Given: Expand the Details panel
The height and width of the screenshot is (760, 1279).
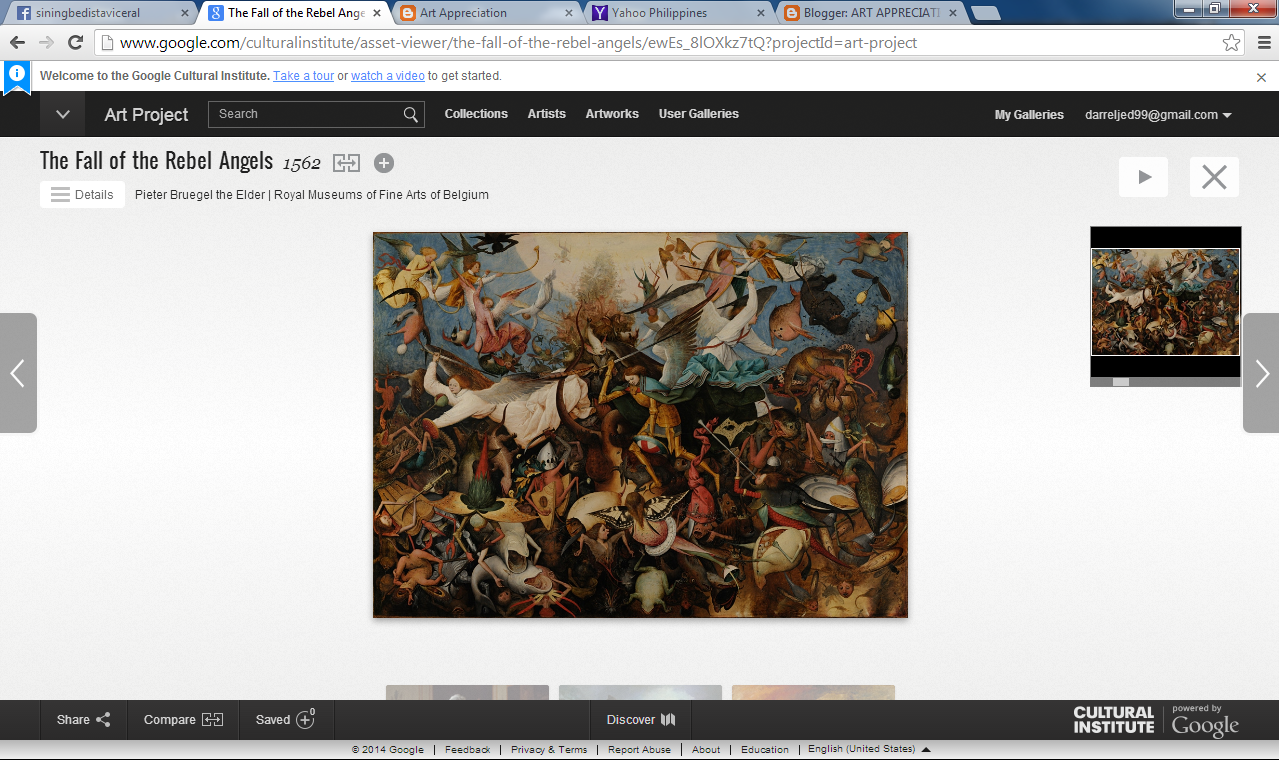Looking at the screenshot, I should [82, 195].
